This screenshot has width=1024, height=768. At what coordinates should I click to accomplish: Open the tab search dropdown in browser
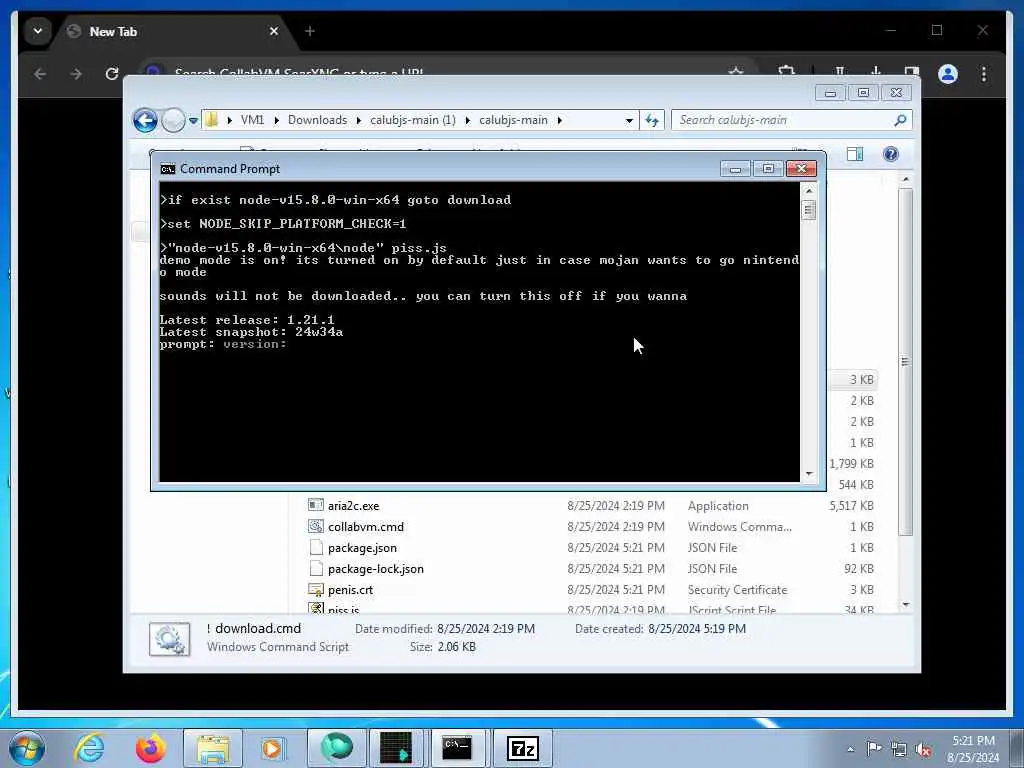click(x=38, y=31)
